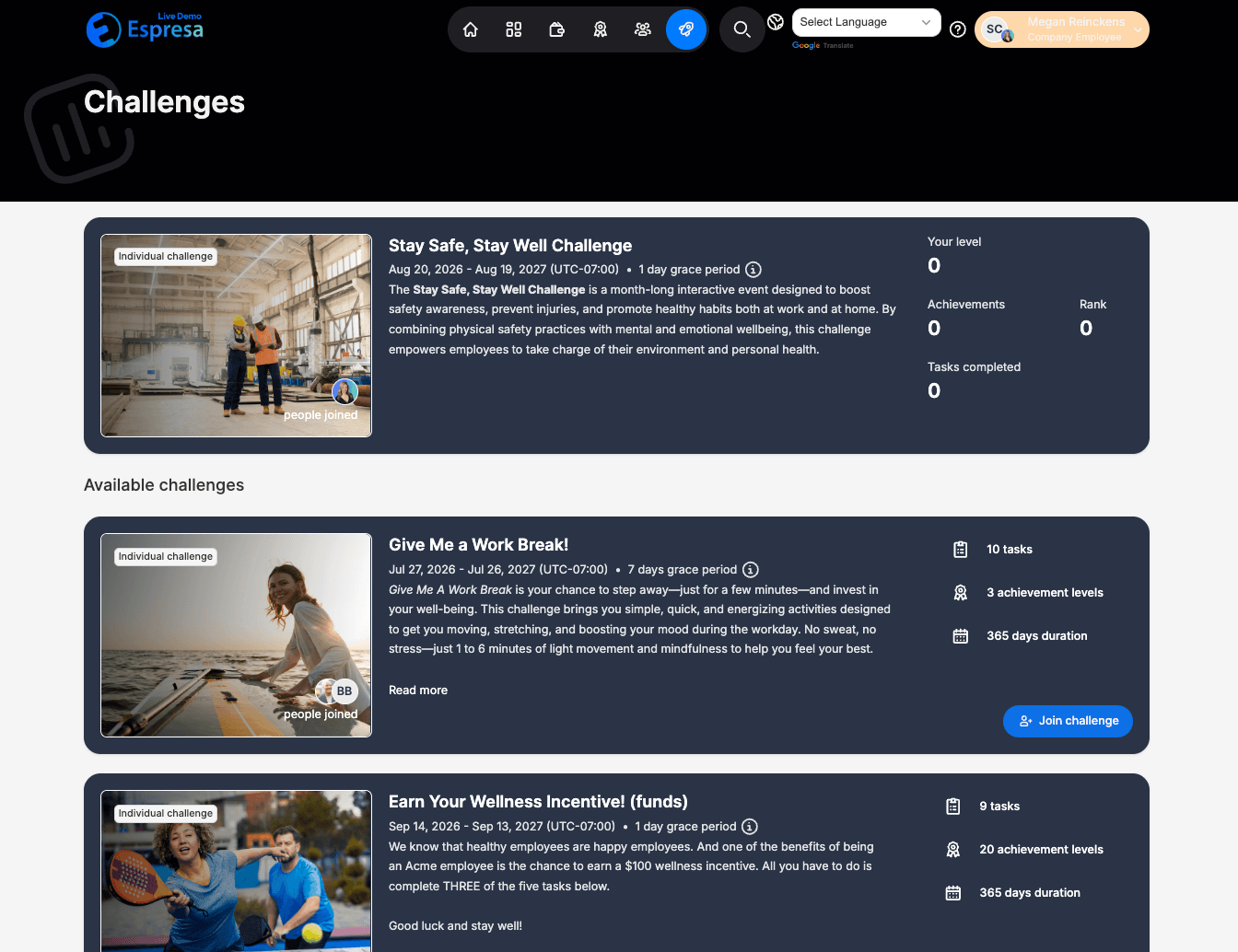Click the Google Translate attribution
The width and height of the screenshot is (1238, 952).
(x=823, y=45)
